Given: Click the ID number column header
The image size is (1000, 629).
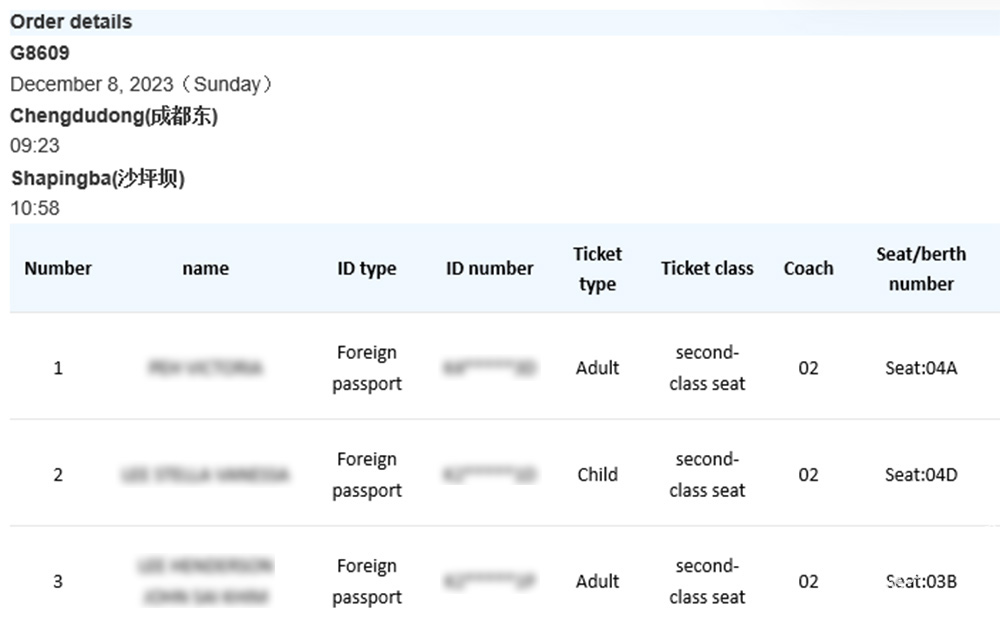Looking at the screenshot, I should click(x=490, y=268).
